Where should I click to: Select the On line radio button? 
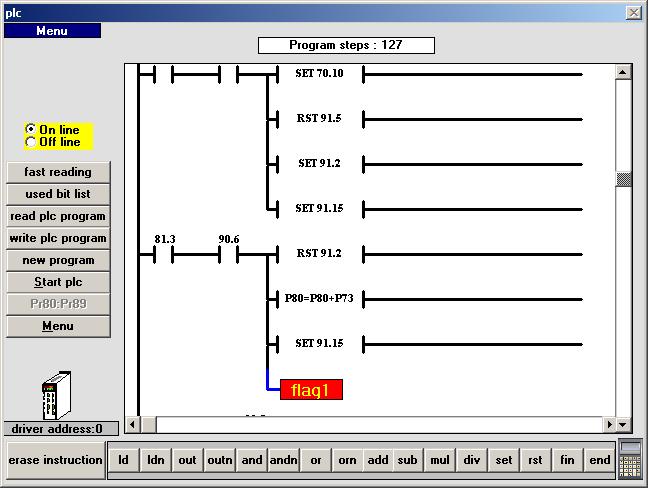tap(31, 129)
